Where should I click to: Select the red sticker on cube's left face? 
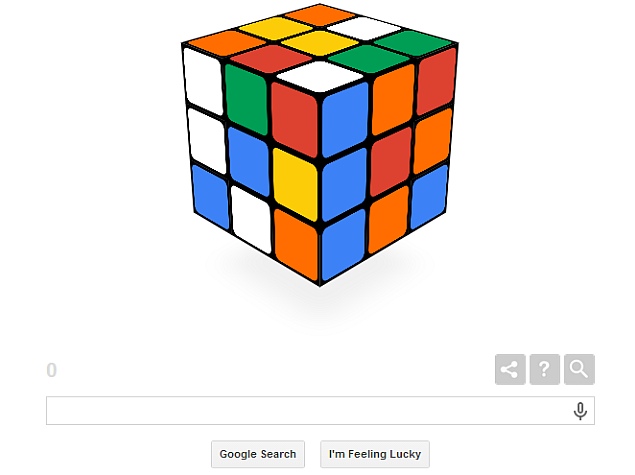click(x=294, y=120)
